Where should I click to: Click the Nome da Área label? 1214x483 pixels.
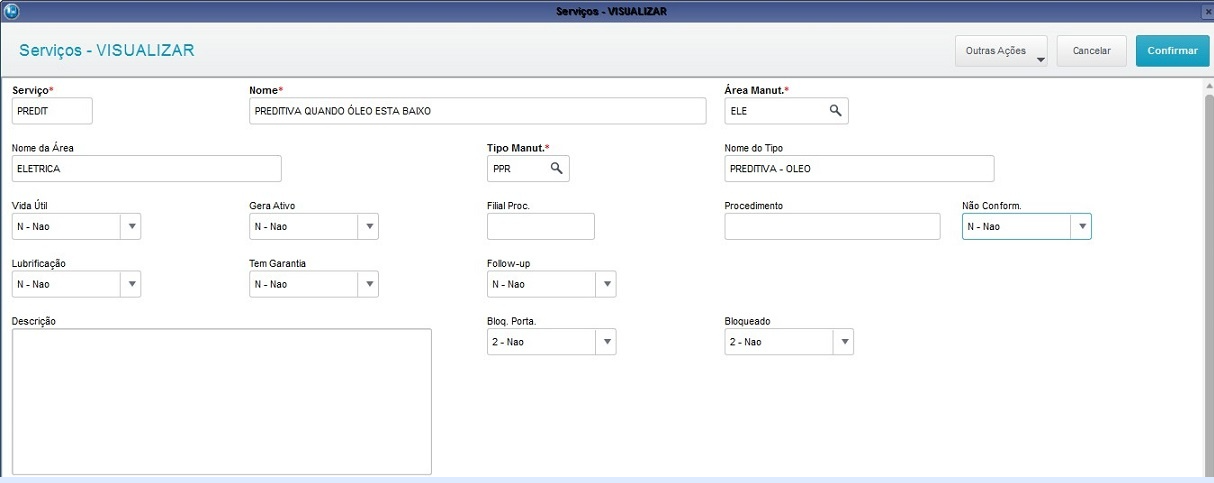[43, 148]
